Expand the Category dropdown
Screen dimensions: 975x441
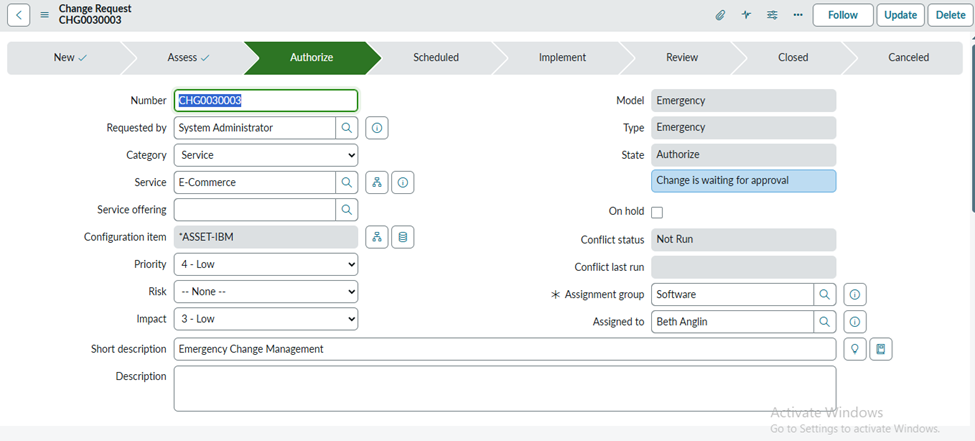[x=266, y=155]
